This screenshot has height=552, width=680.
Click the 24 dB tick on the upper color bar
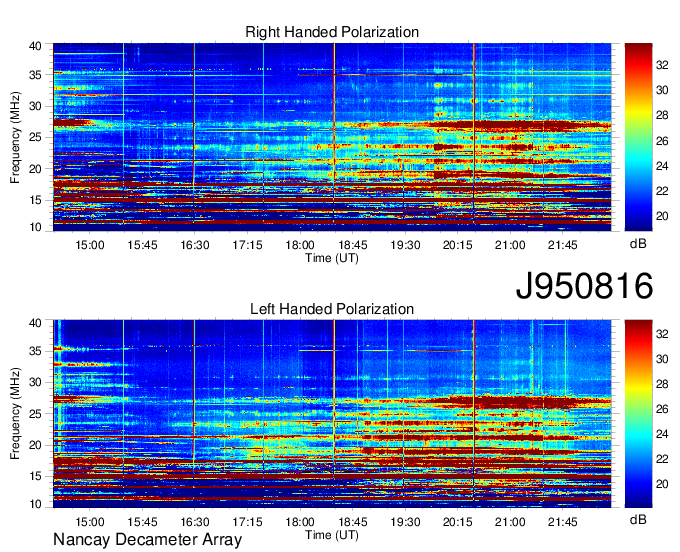pyautogui.click(x=662, y=166)
